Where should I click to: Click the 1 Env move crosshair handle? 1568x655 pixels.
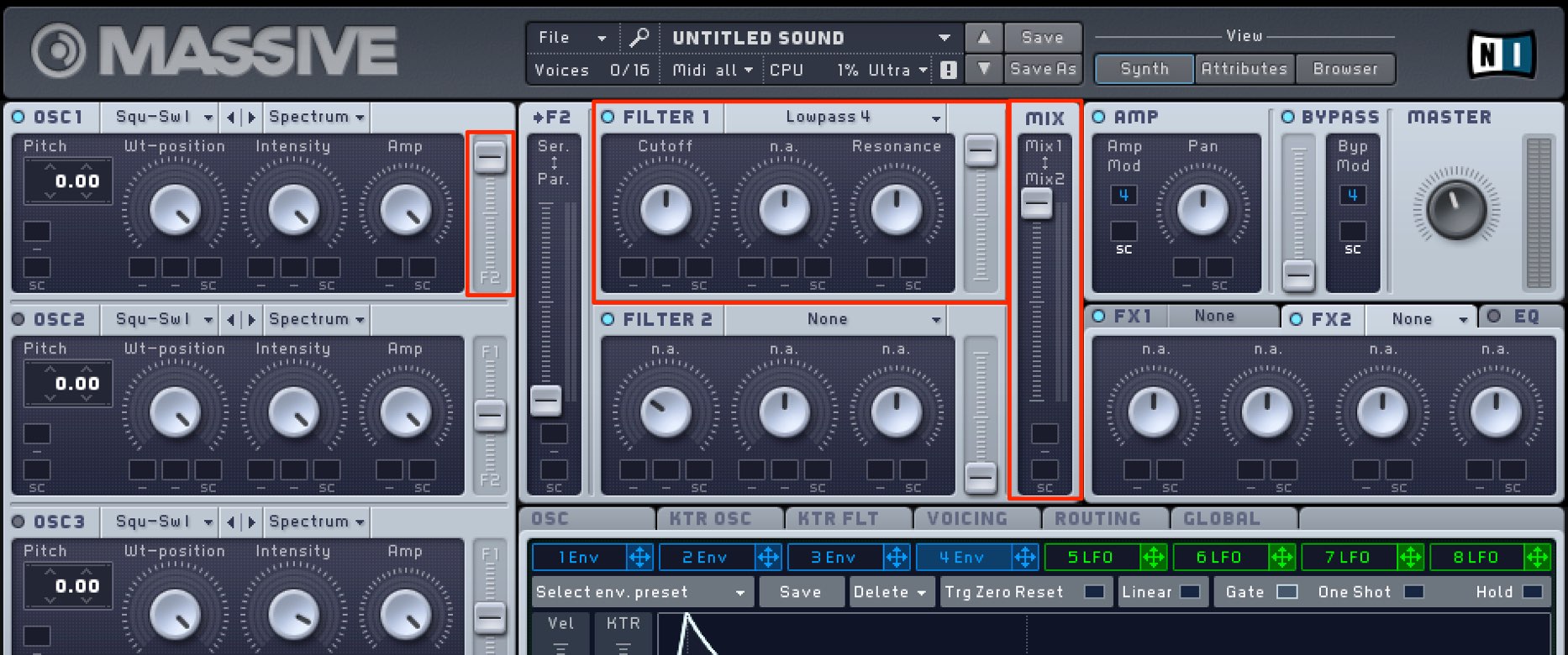click(x=639, y=557)
